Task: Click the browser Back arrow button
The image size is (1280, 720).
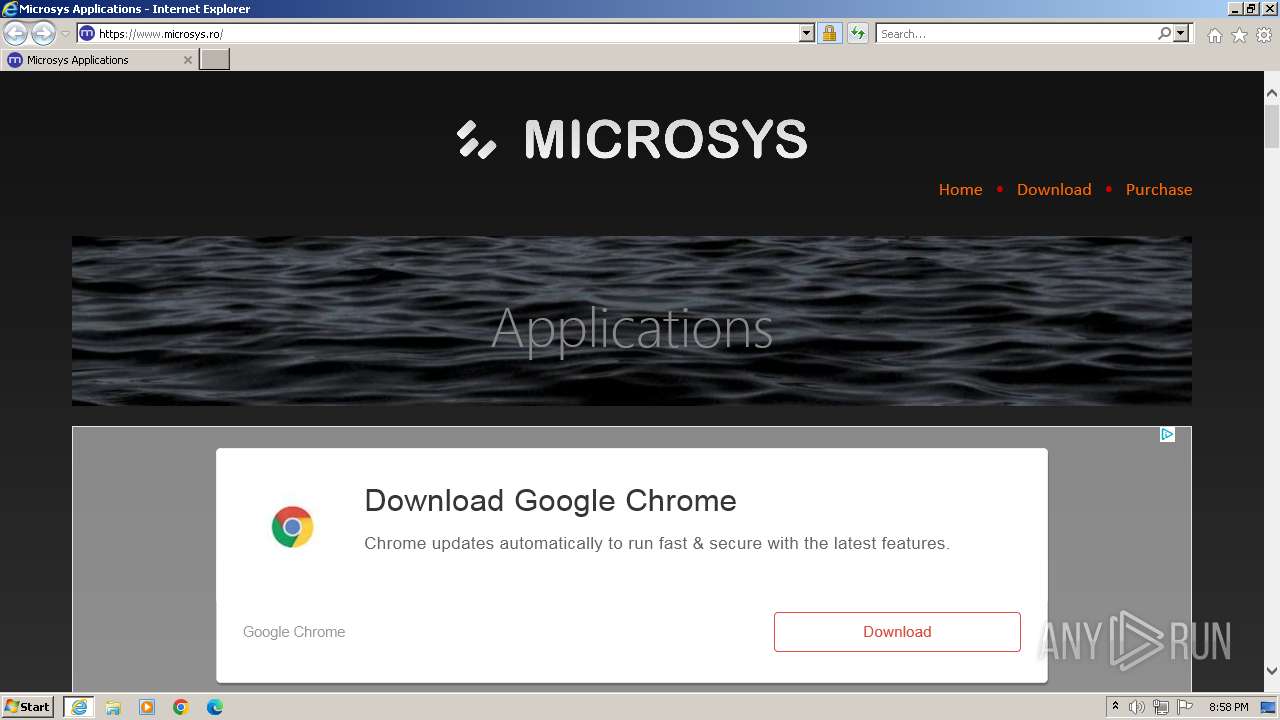Action: pyautogui.click(x=16, y=34)
